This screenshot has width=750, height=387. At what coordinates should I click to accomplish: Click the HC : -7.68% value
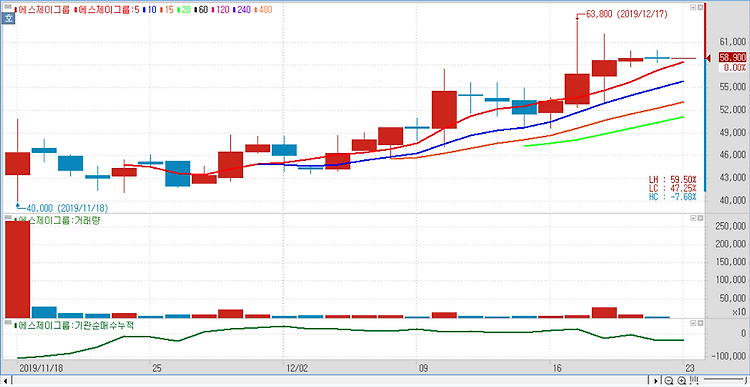pos(673,197)
